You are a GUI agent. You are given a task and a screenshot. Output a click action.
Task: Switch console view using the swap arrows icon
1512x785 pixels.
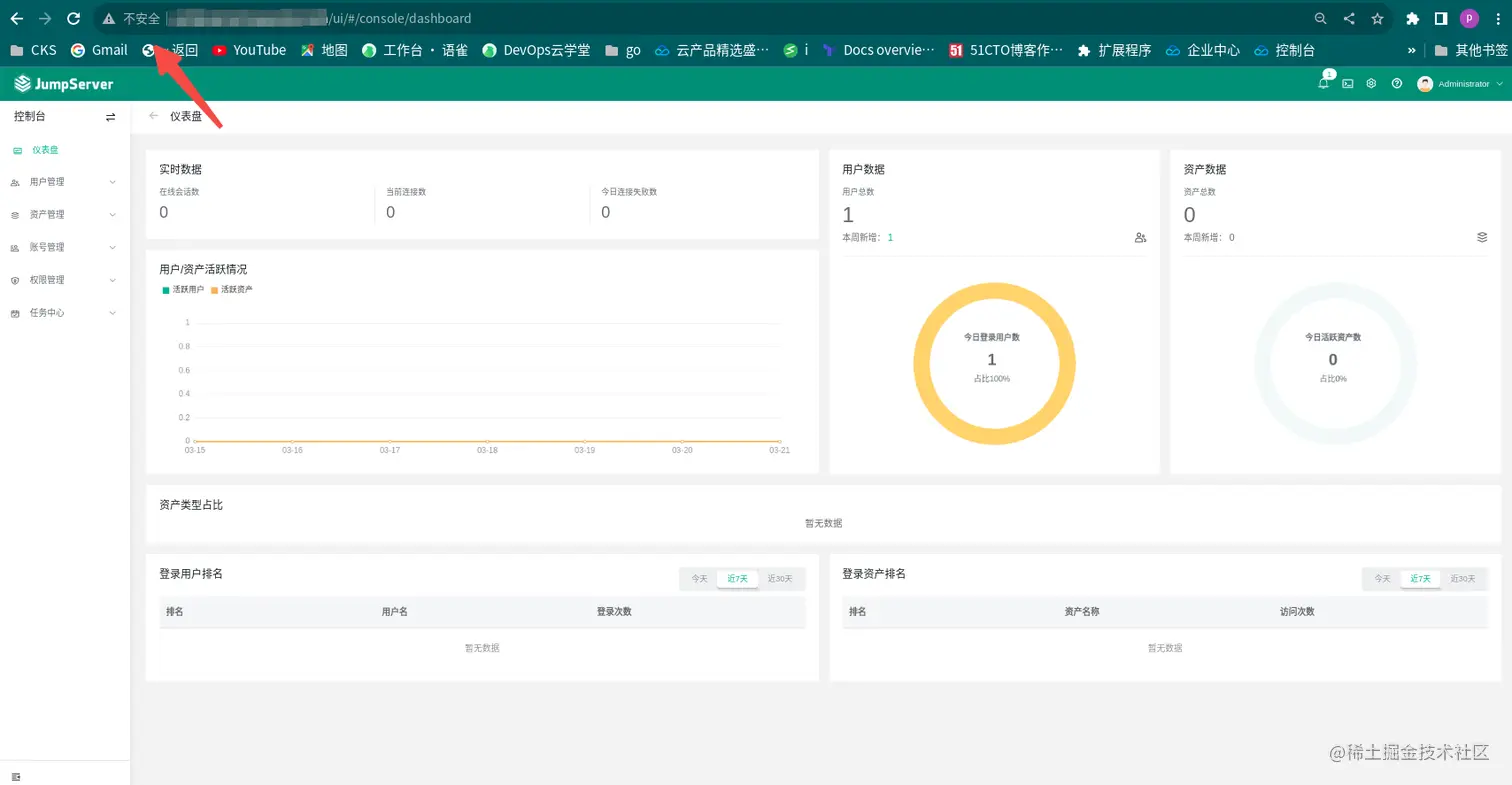click(111, 117)
